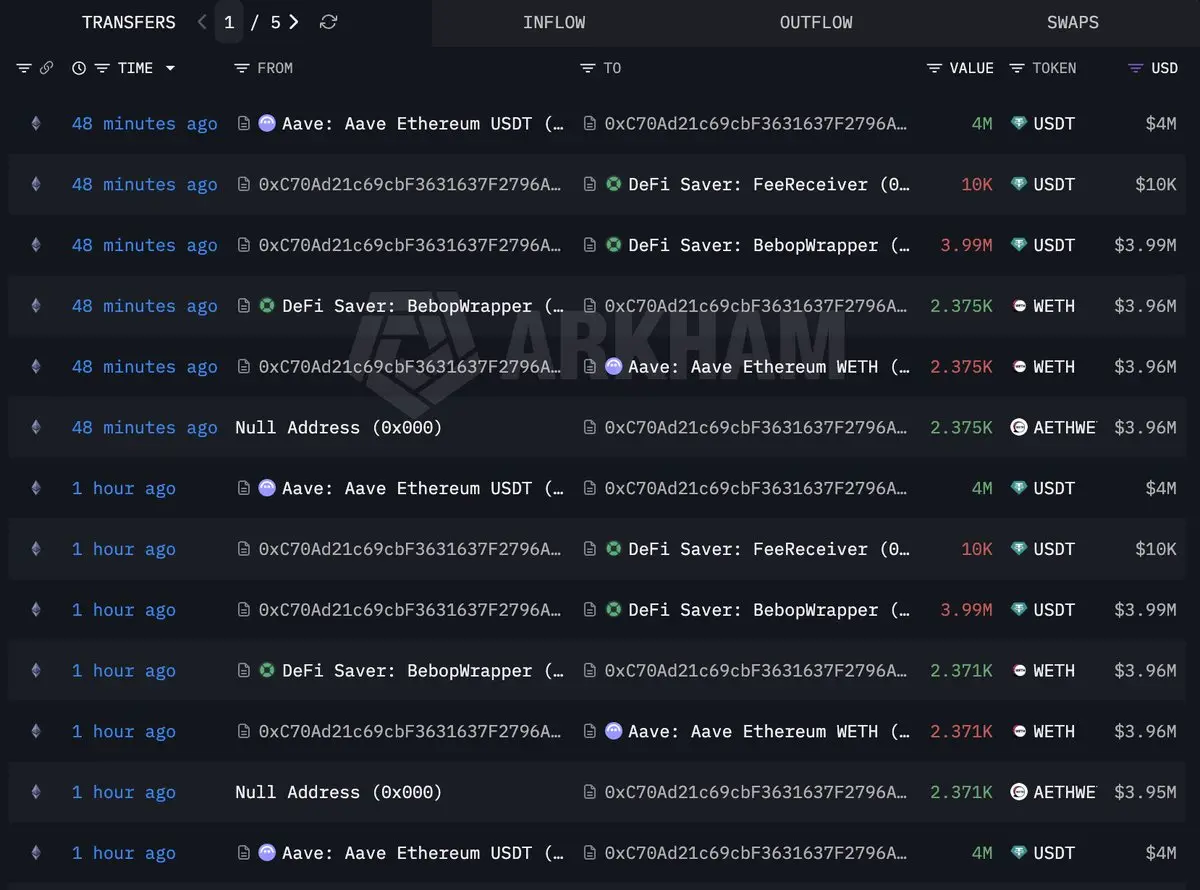The height and width of the screenshot is (890, 1200).
Task: Click the link icon in table header
Action: (x=46, y=68)
